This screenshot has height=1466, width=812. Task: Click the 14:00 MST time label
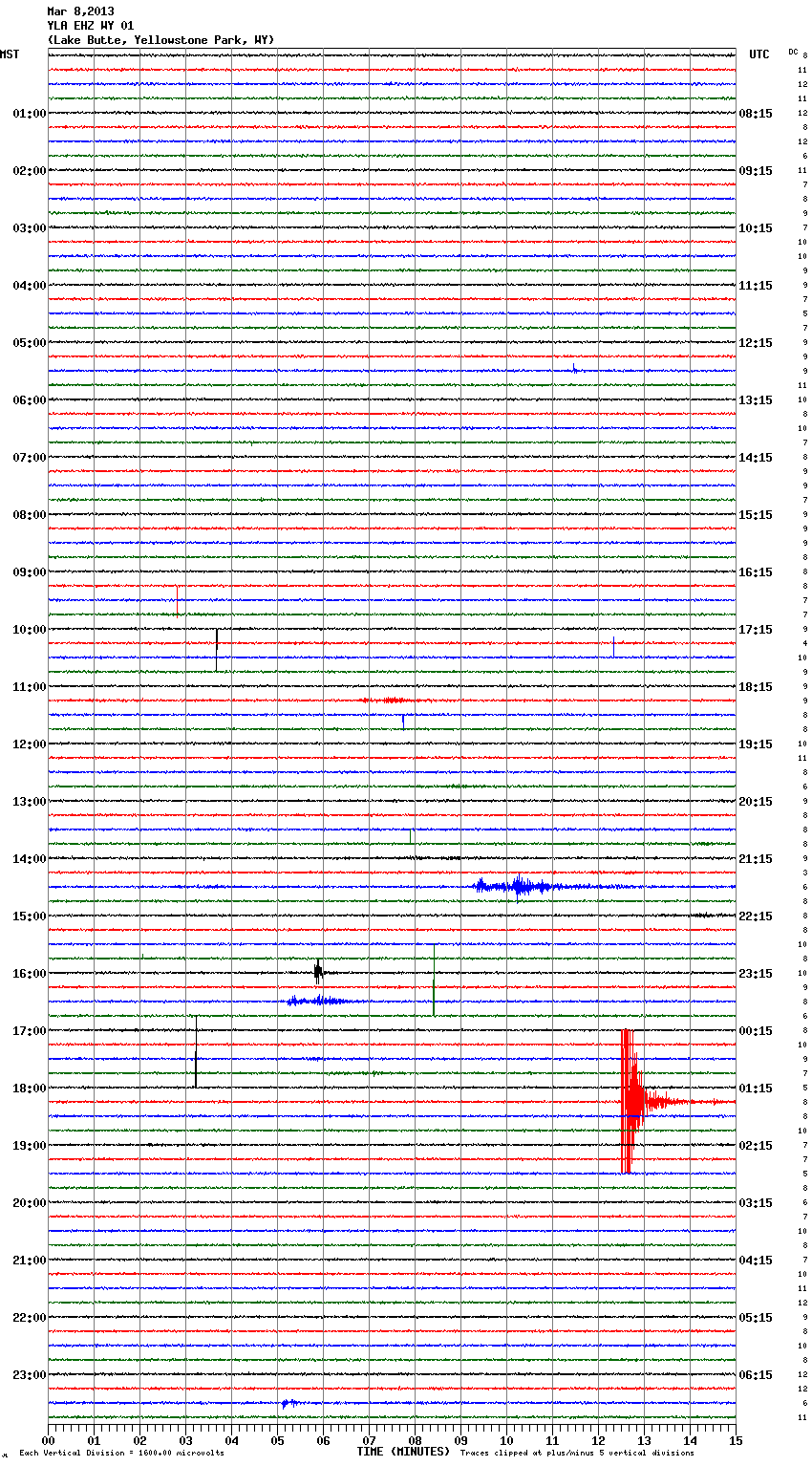[x=30, y=859]
